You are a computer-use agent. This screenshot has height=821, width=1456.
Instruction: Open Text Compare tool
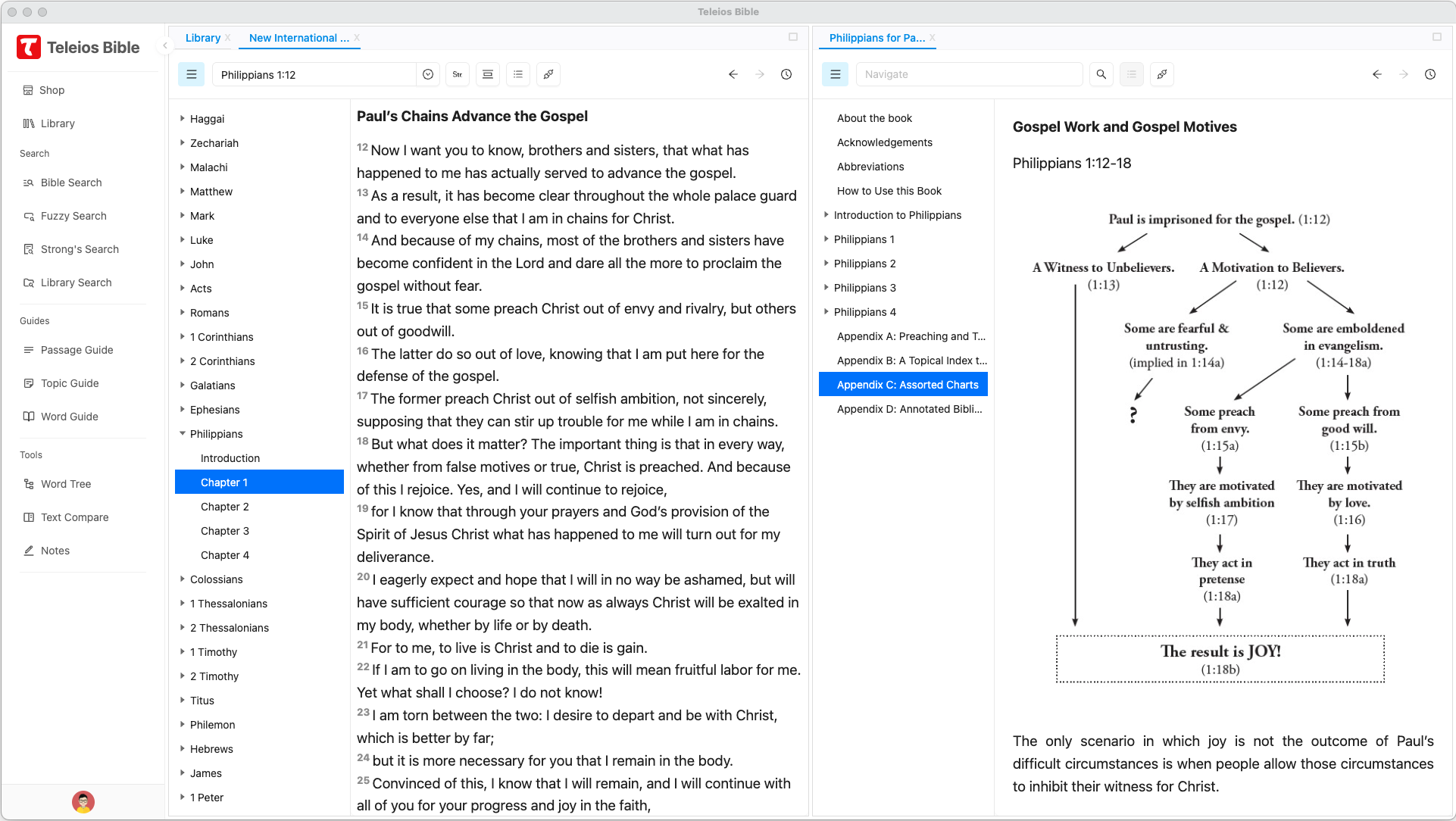(x=74, y=517)
